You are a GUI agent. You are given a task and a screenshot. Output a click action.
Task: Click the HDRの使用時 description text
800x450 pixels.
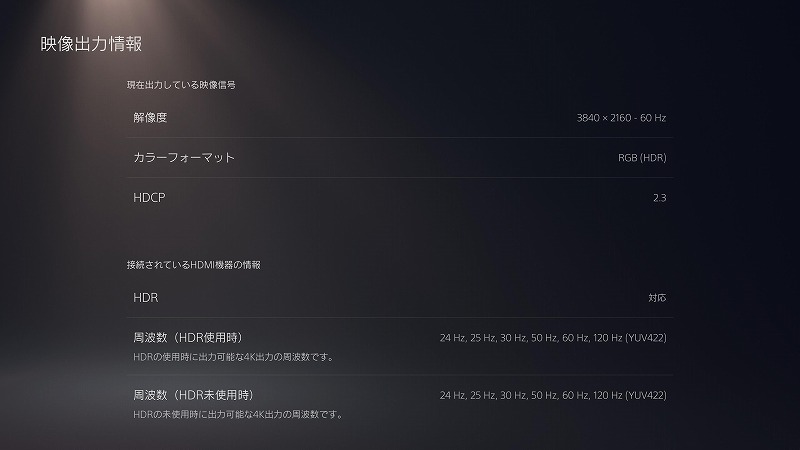[x=233, y=357]
